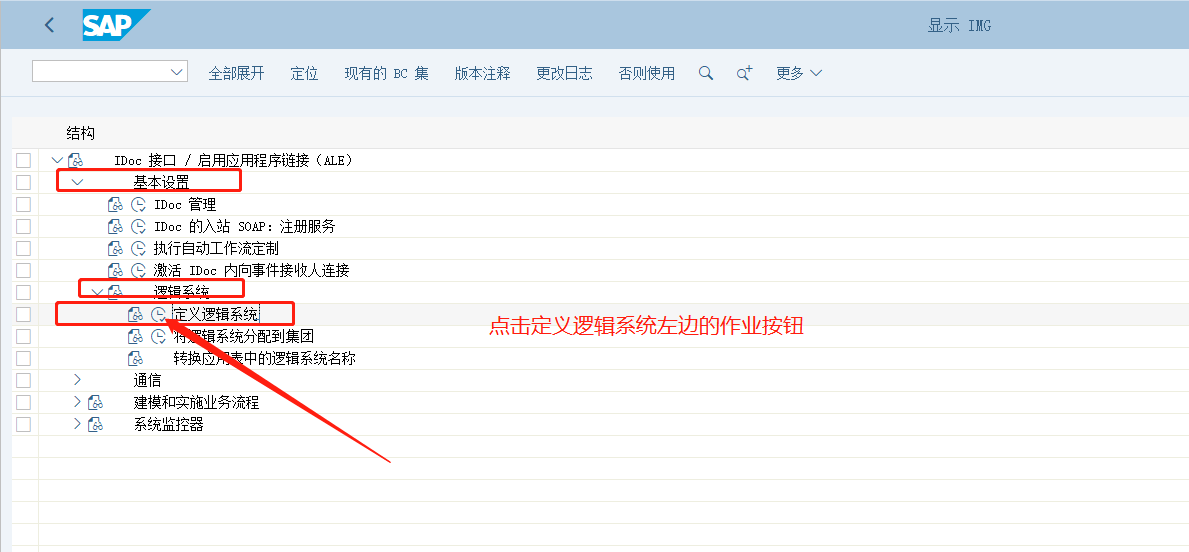Tick the checkbox for 通信 row
The width and height of the screenshot is (1189, 552).
(23, 380)
